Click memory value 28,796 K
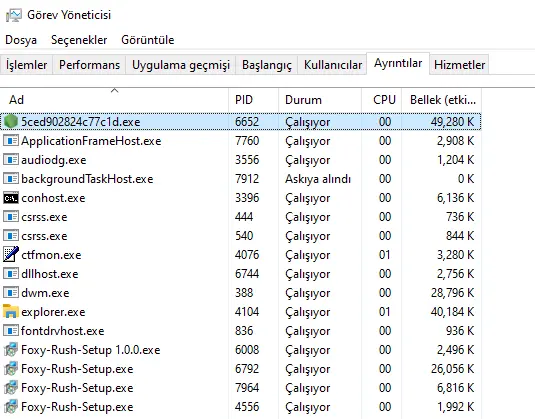 452,293
